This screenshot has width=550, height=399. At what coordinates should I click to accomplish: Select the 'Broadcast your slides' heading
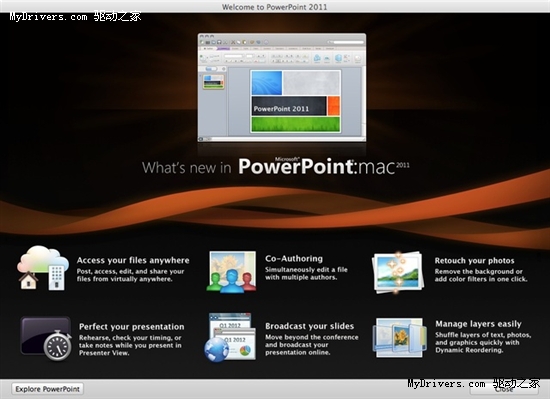(309, 326)
